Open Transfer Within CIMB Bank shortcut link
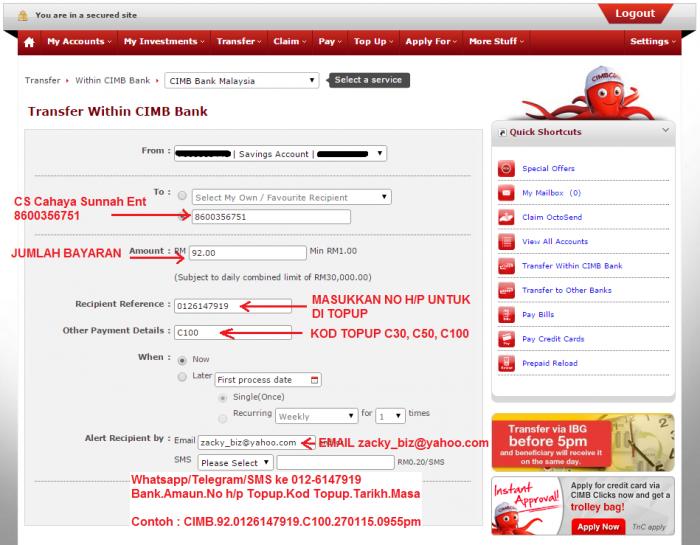 tap(572, 266)
